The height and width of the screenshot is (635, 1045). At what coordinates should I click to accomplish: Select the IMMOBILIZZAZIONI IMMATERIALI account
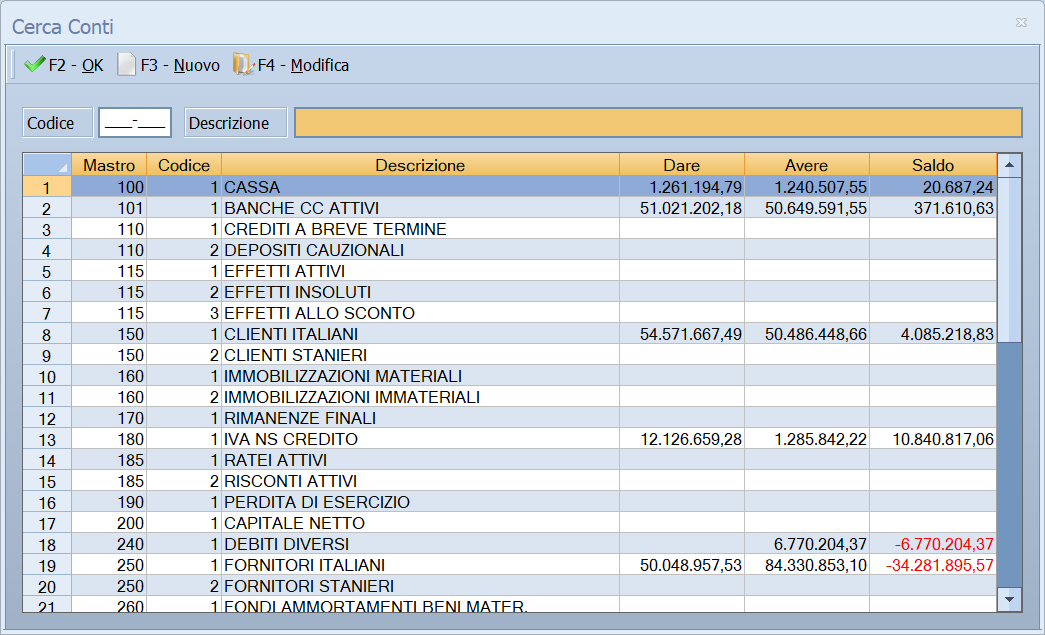coord(510,397)
